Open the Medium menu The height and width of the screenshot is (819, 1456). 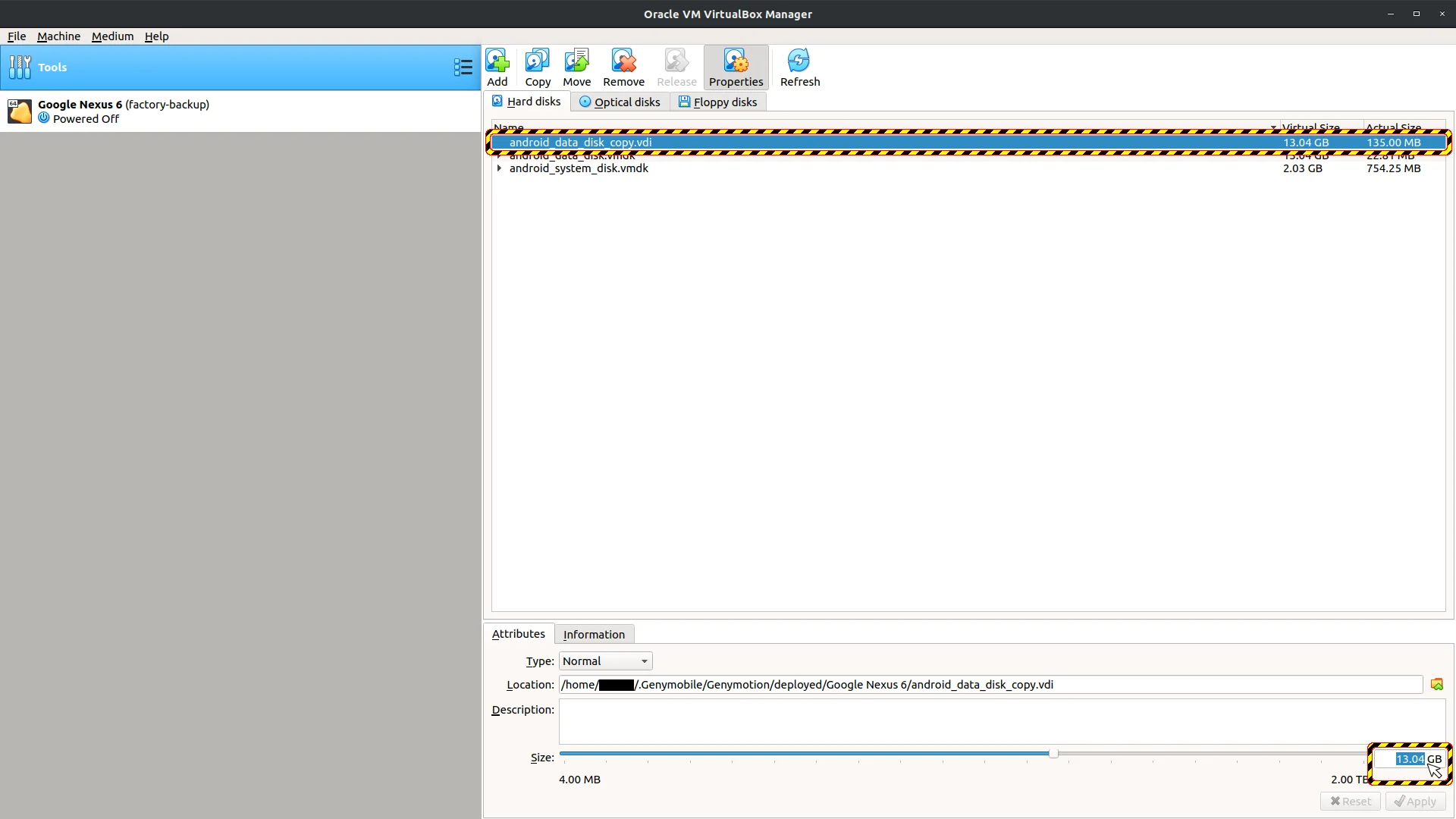point(111,36)
